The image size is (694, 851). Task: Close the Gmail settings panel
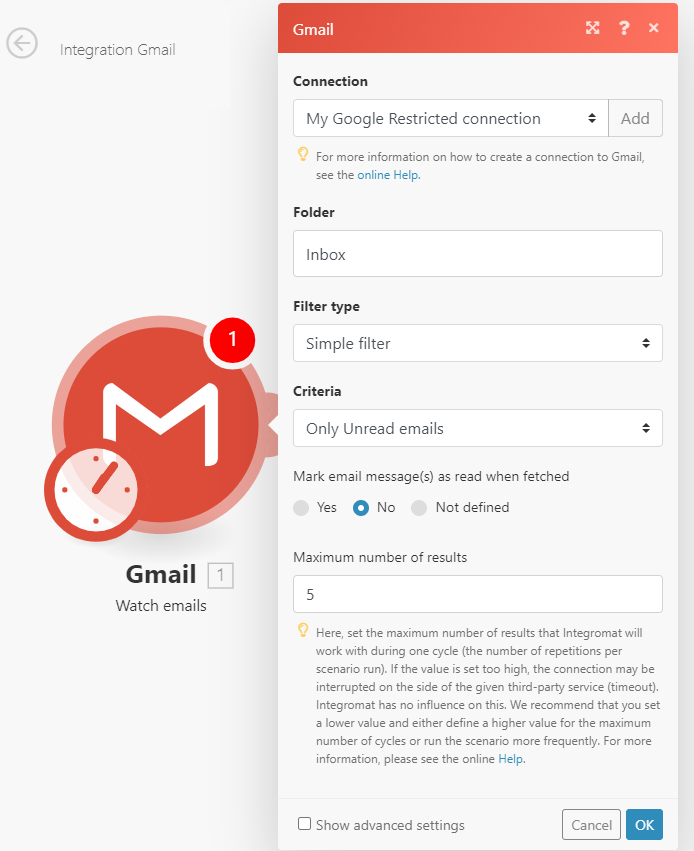tap(654, 28)
